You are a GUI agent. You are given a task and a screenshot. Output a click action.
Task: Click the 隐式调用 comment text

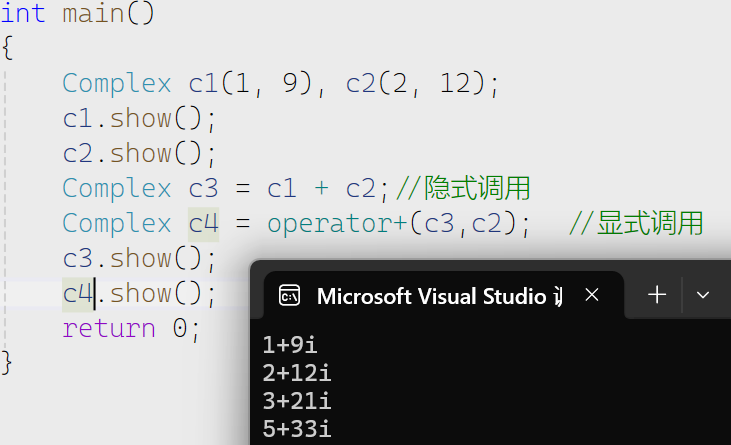tap(477, 188)
